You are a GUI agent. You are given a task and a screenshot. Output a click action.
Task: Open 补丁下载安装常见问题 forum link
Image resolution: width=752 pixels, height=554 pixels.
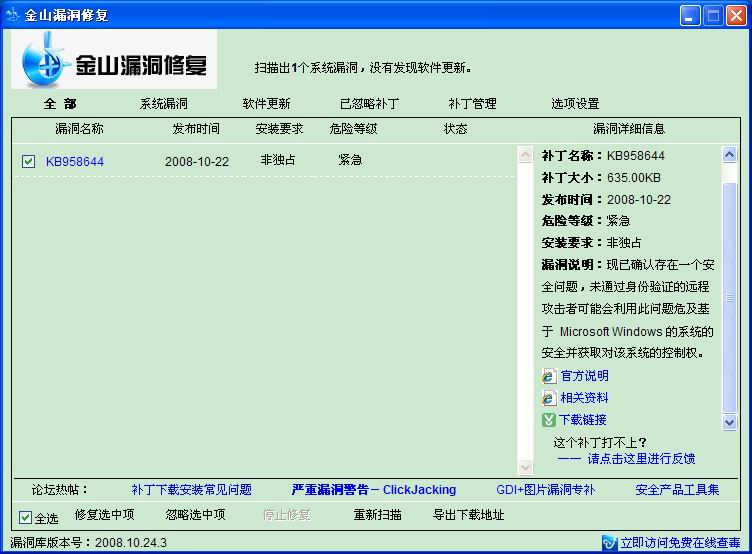coord(192,490)
